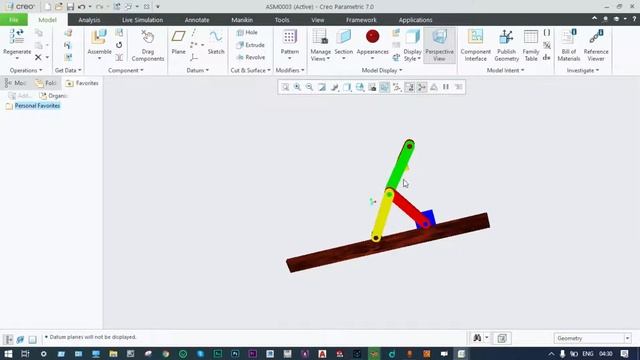Open the Favorites navigator tab
Viewport: 640px width, 360px height.
click(x=82, y=83)
